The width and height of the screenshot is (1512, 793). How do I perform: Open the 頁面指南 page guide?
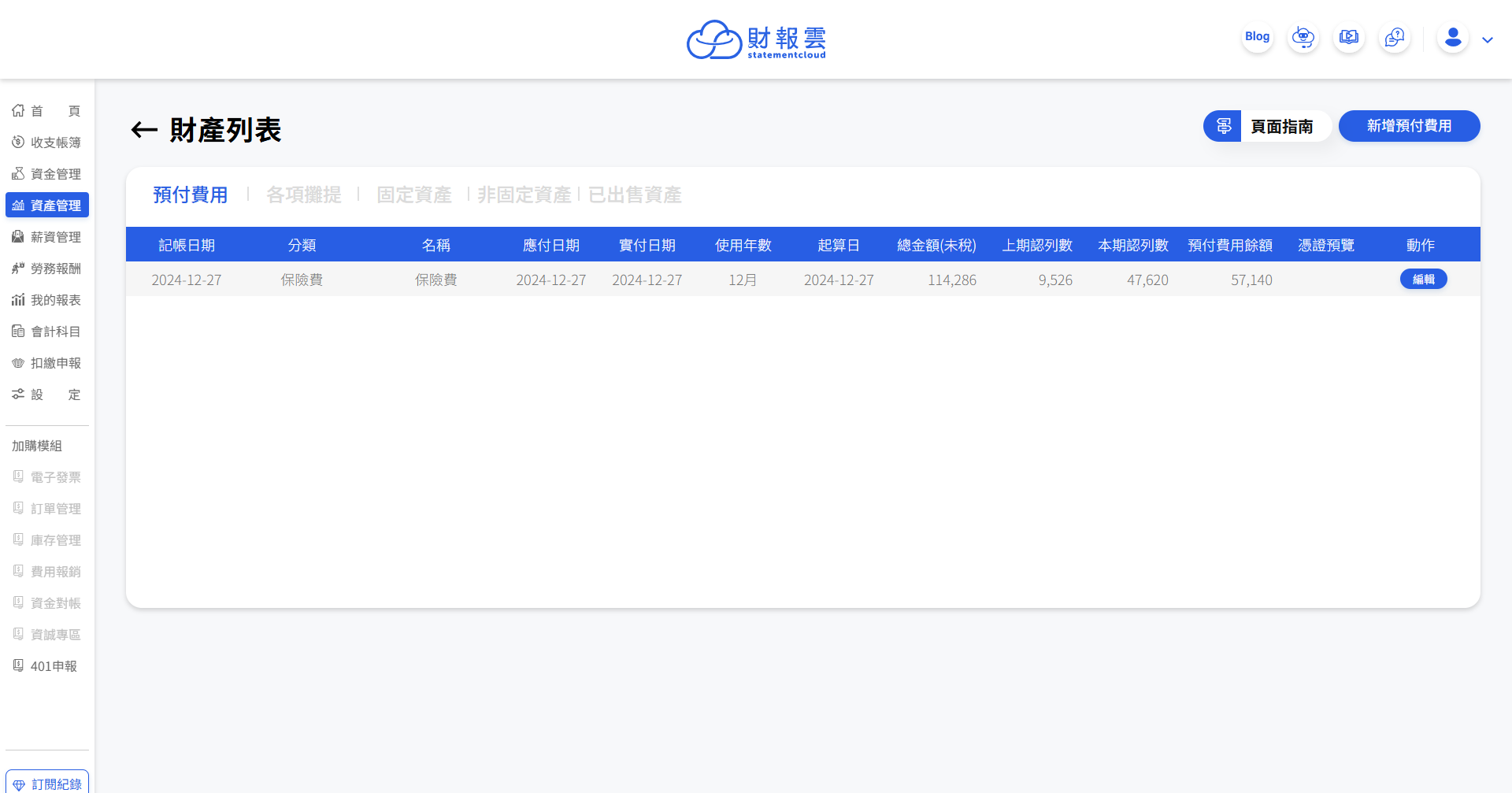(x=1267, y=126)
